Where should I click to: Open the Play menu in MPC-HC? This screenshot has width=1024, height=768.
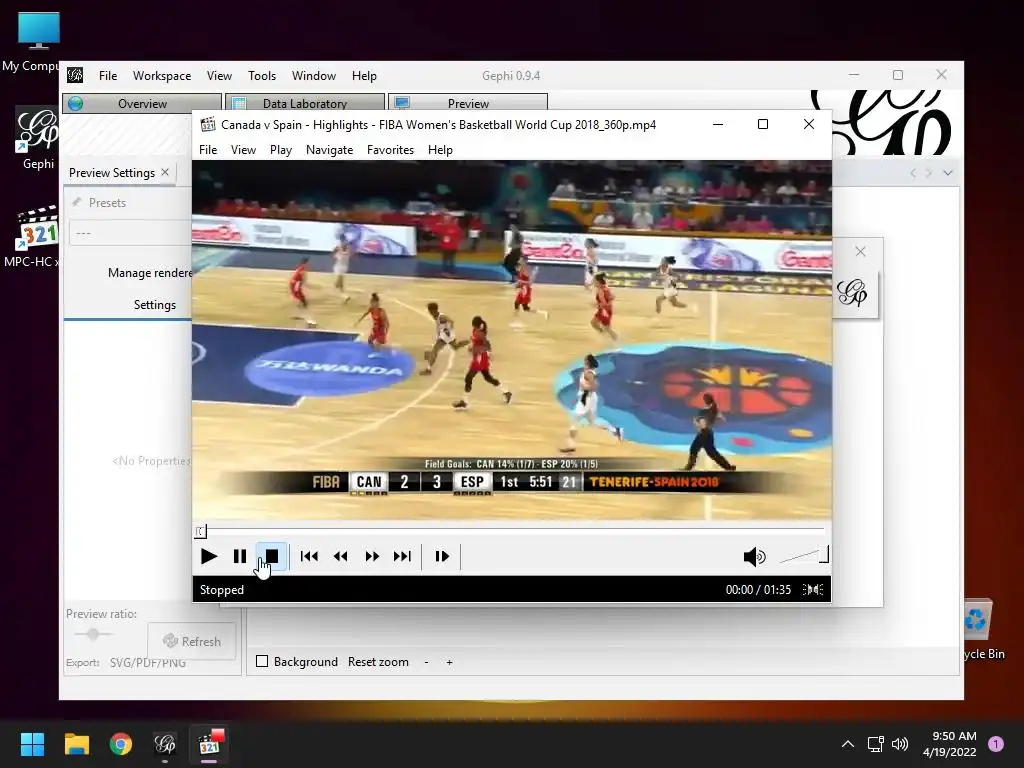click(281, 150)
